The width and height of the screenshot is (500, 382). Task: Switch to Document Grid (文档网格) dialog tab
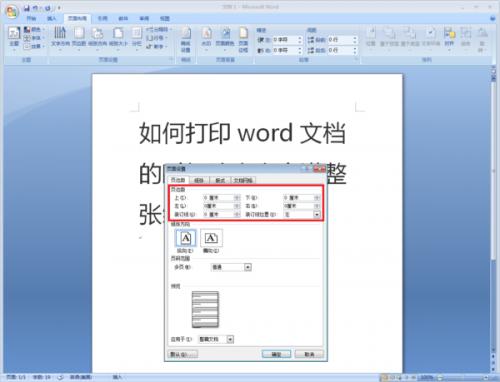(x=243, y=180)
